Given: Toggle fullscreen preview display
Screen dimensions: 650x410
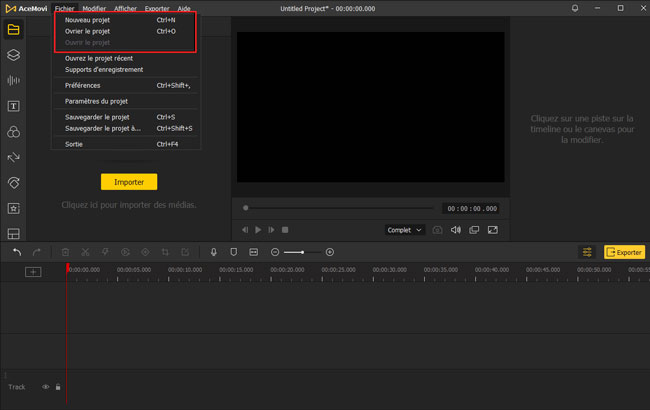Looking at the screenshot, I should (x=492, y=230).
